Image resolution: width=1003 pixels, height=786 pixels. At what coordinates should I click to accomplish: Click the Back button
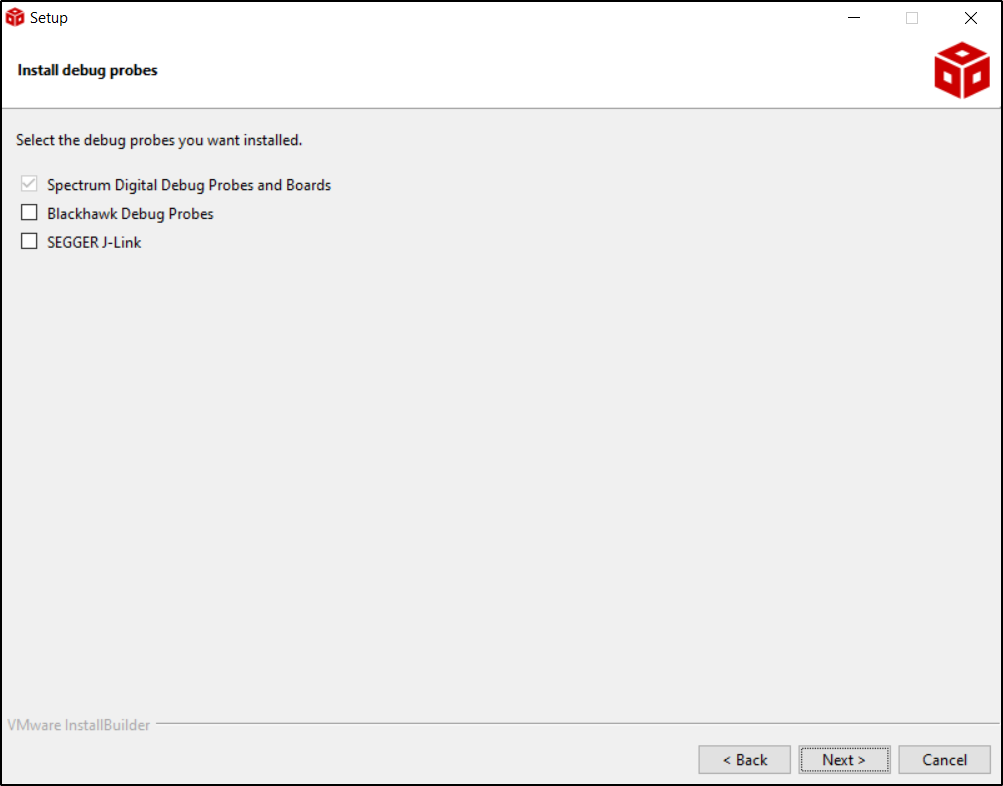click(x=744, y=759)
